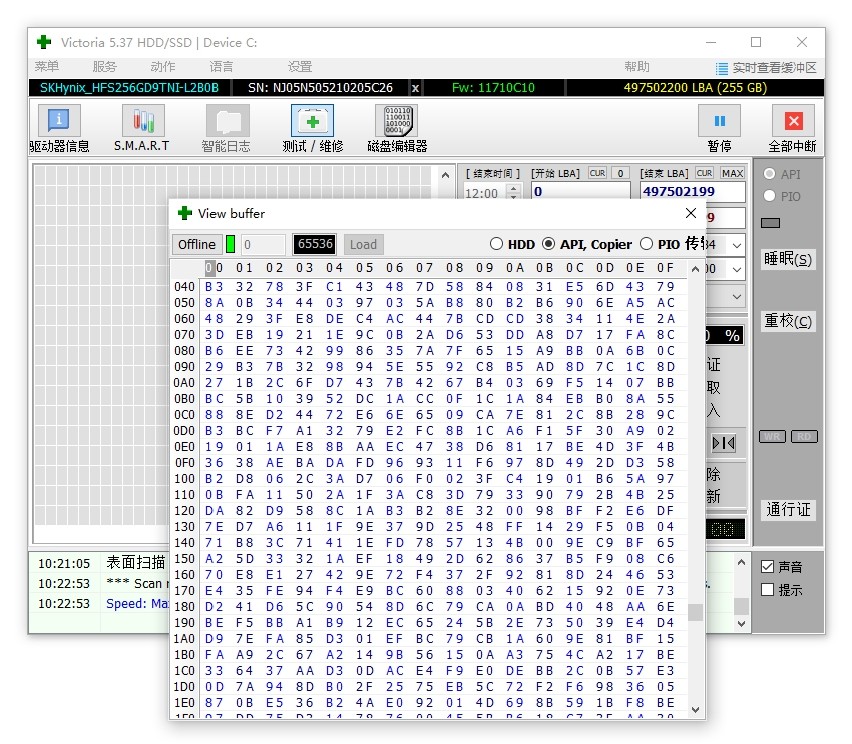Select the PIO radio in View buffer
The width and height of the screenshot is (852, 744).
coord(646,244)
